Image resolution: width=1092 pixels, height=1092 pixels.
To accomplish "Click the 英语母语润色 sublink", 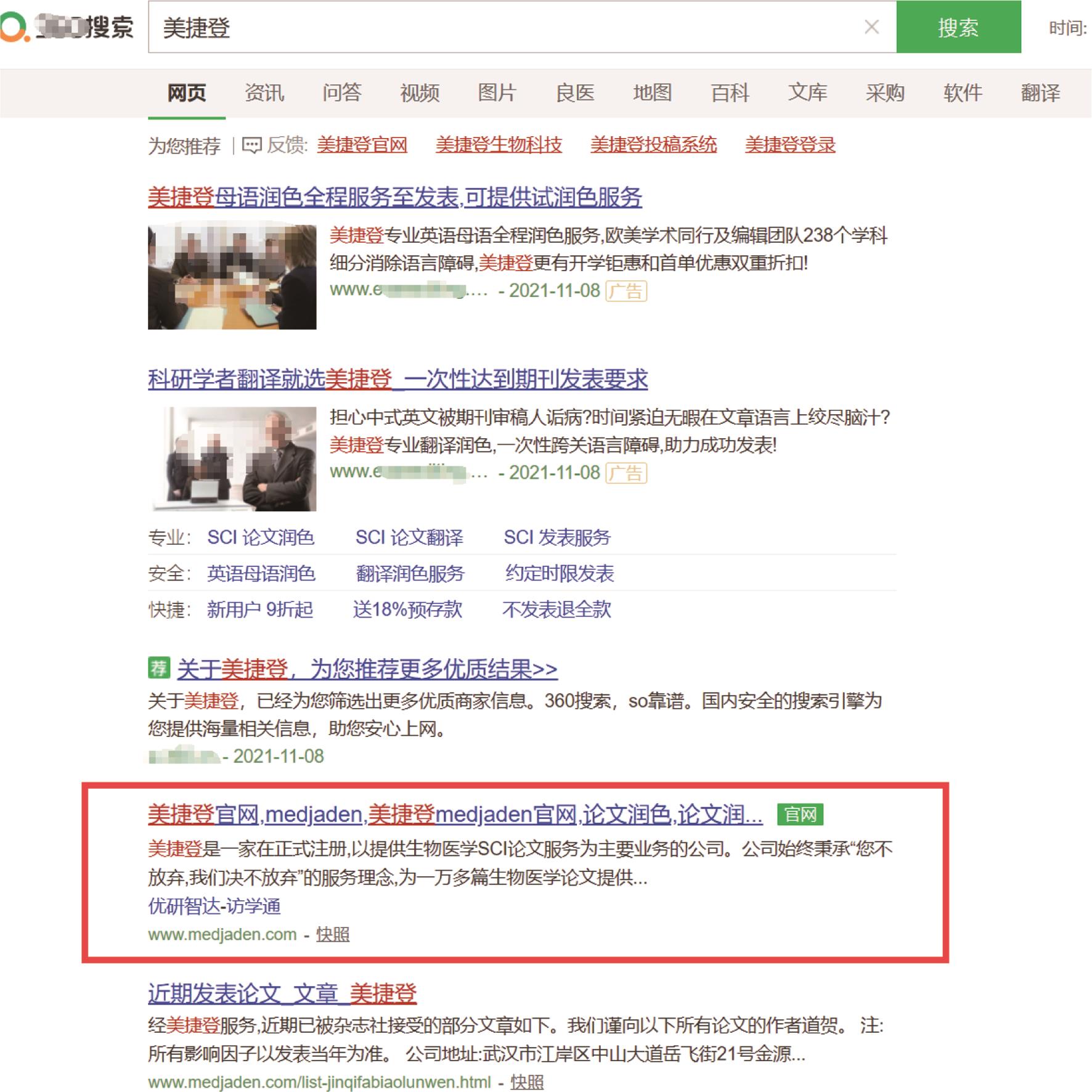I will pos(261,574).
